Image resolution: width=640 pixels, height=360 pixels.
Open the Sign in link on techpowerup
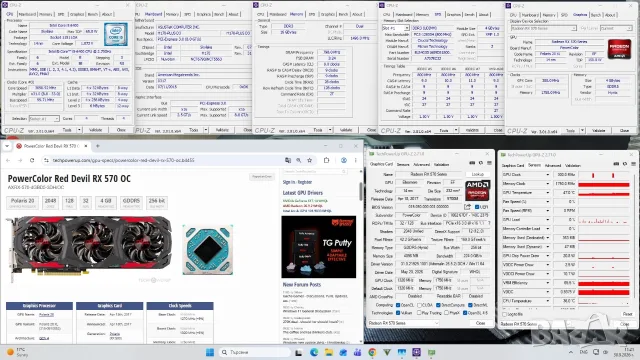289,182
